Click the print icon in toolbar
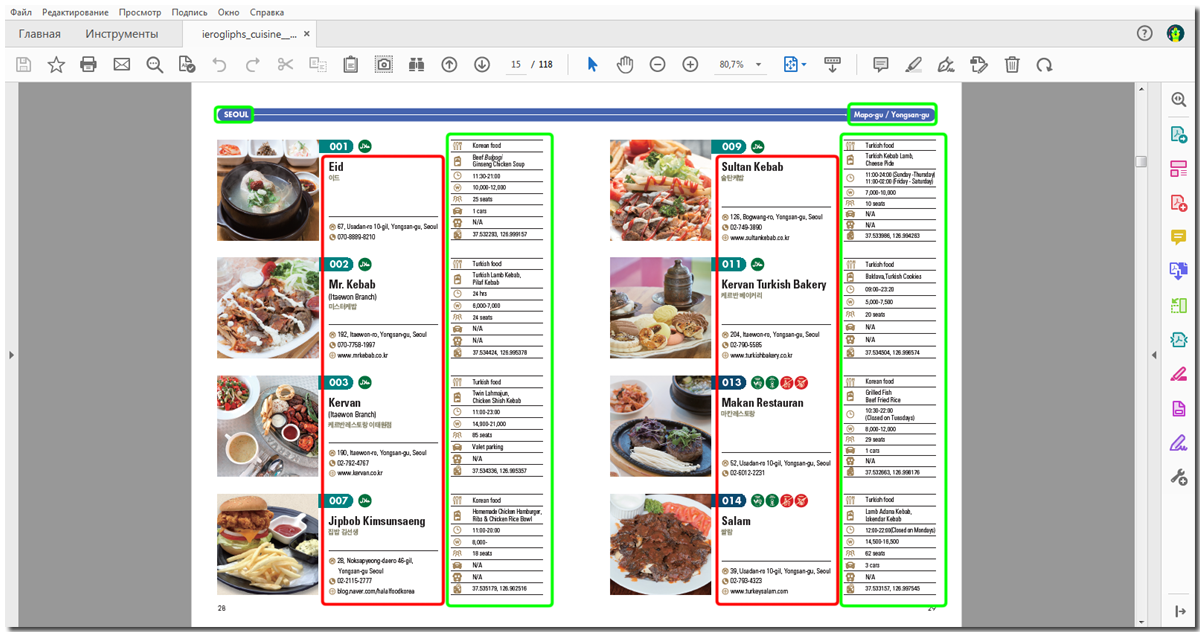The image size is (1200, 632). point(89,65)
